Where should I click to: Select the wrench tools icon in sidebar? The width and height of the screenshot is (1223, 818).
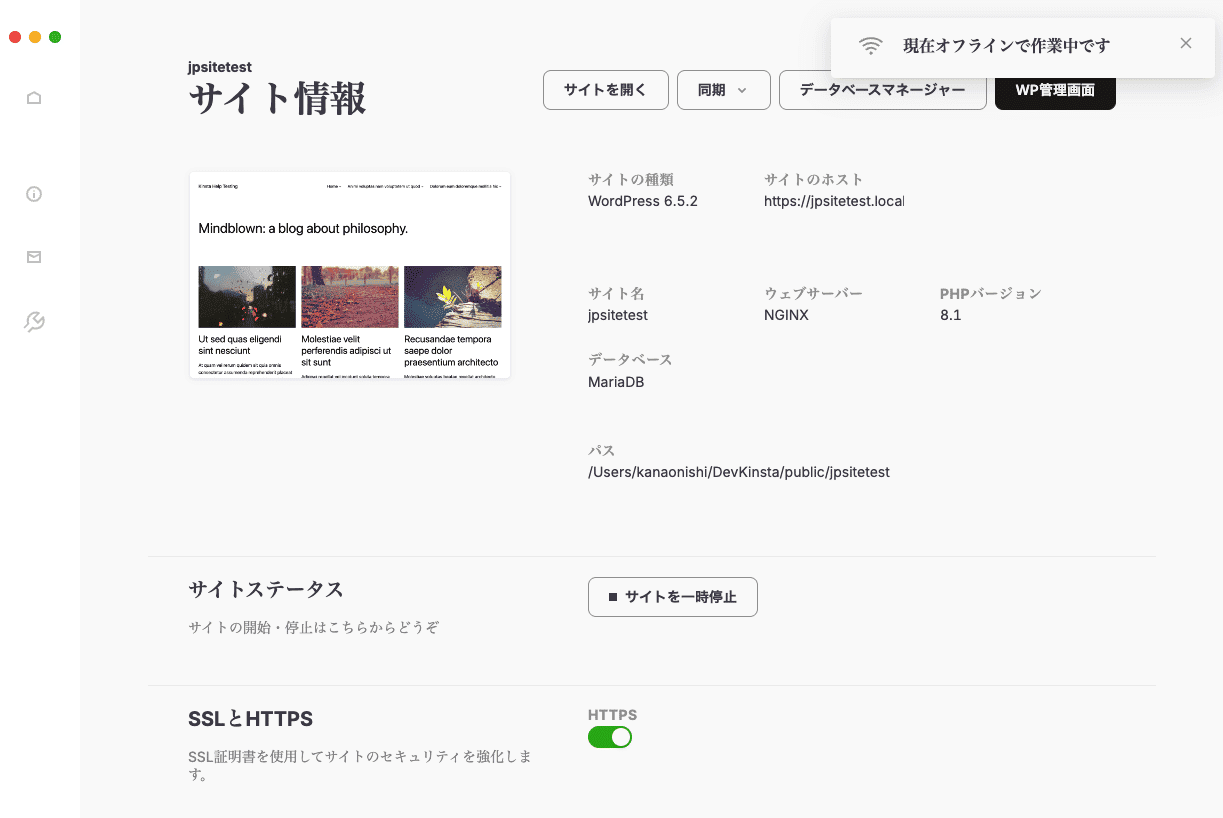point(34,321)
